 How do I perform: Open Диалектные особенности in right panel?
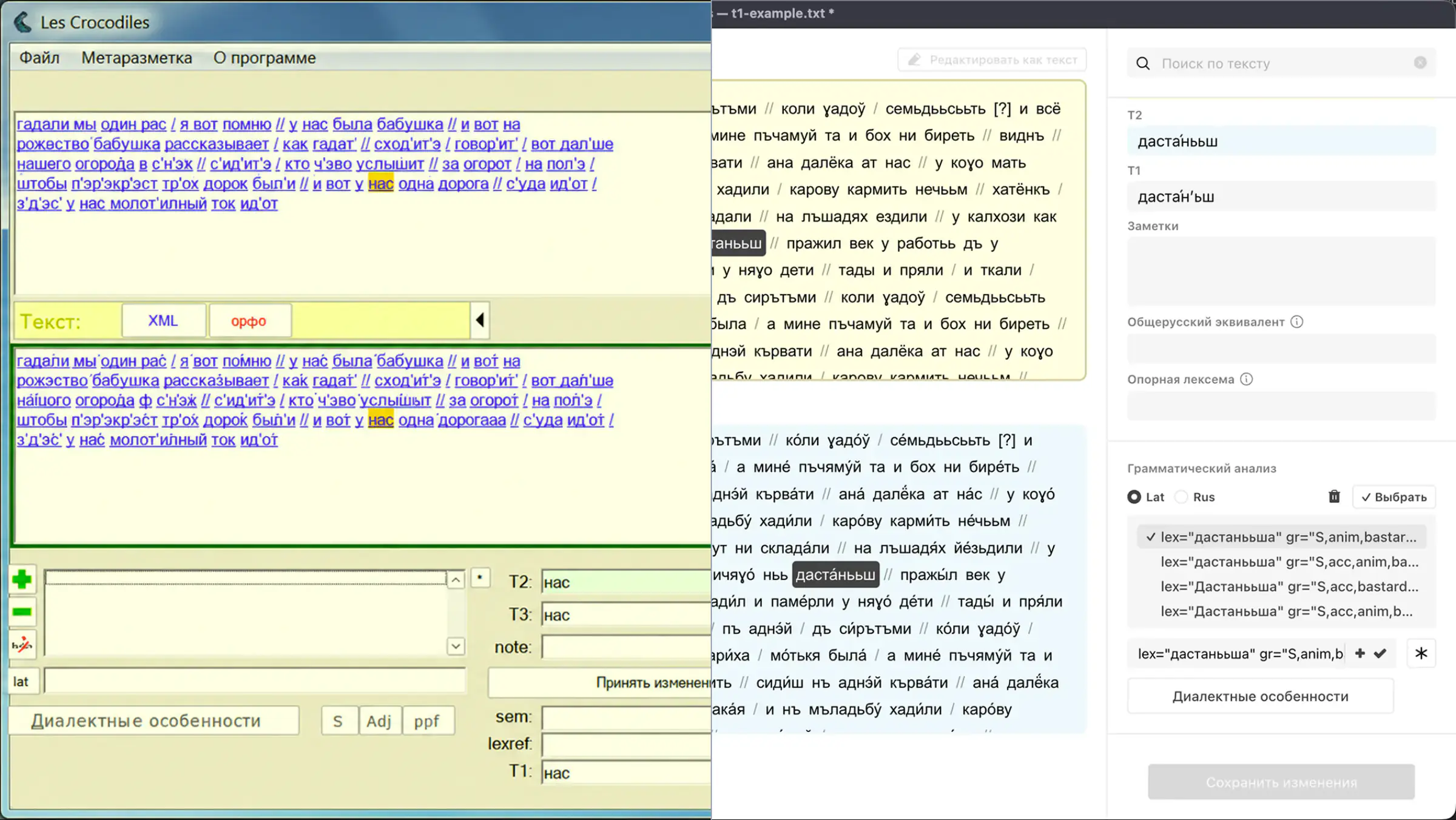click(1261, 696)
